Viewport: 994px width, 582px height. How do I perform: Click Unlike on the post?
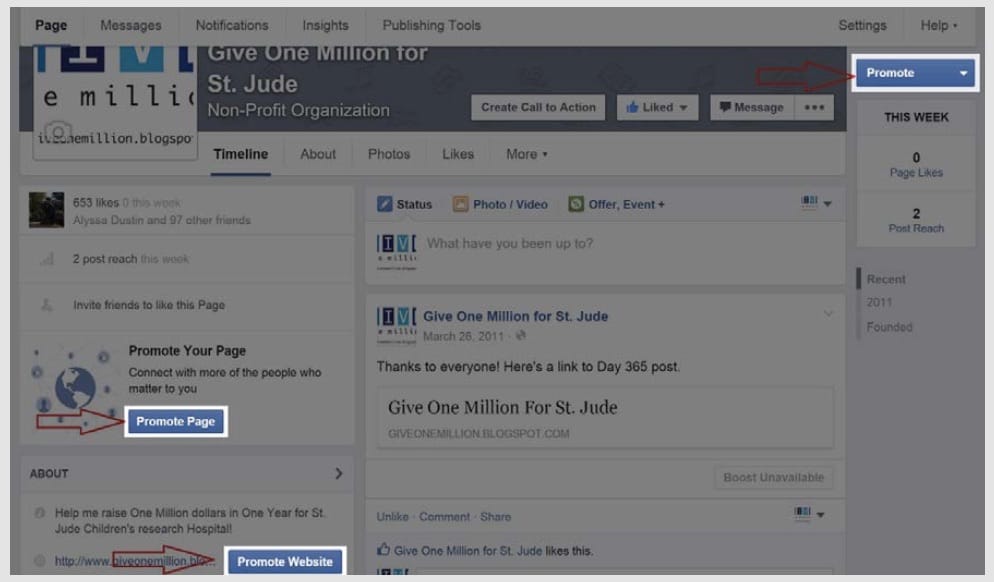[x=392, y=517]
